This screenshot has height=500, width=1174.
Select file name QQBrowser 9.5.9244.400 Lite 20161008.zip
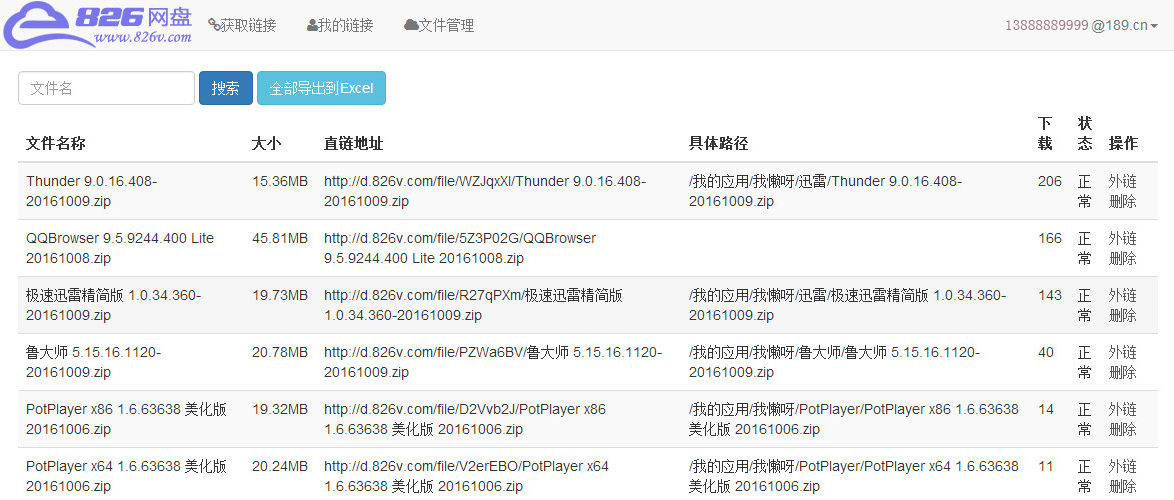point(120,249)
